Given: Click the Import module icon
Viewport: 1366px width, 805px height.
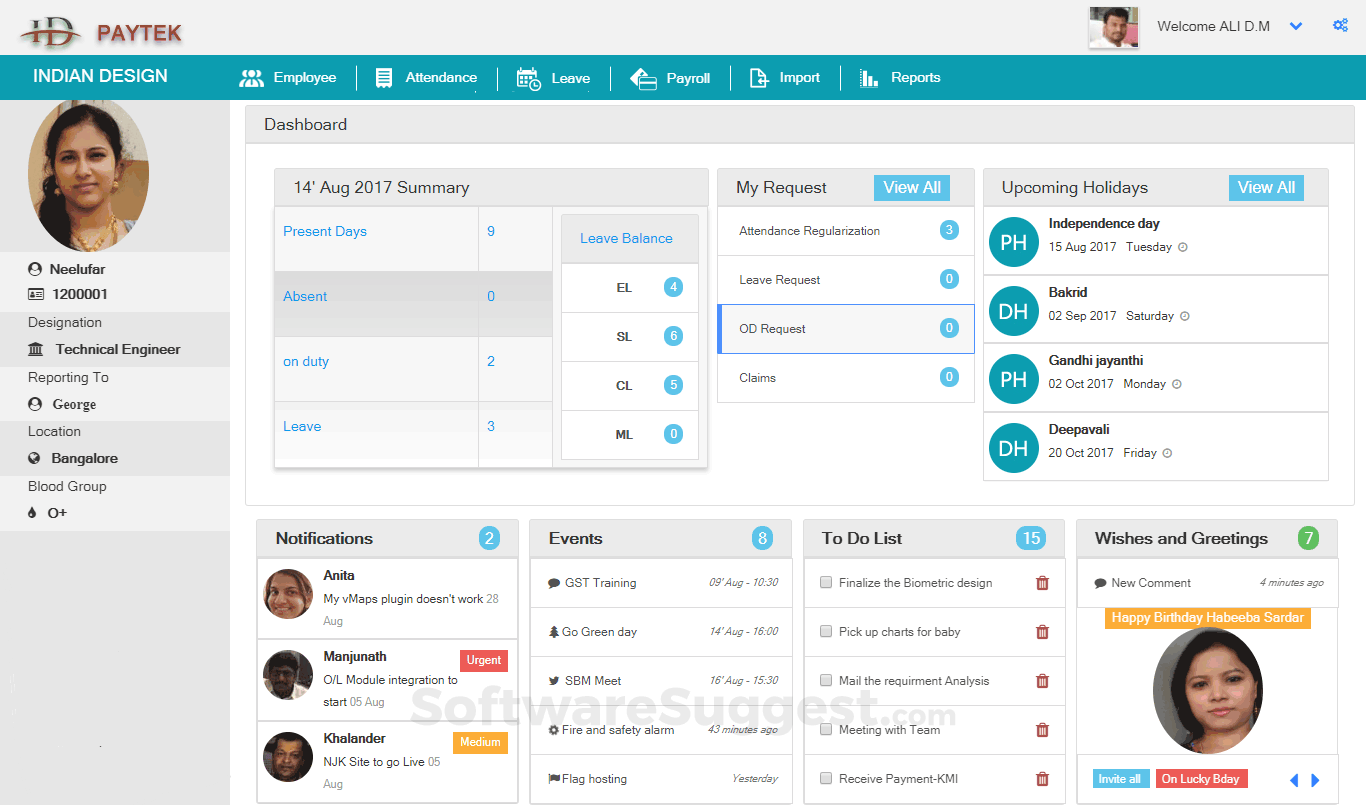Looking at the screenshot, I should 758,77.
